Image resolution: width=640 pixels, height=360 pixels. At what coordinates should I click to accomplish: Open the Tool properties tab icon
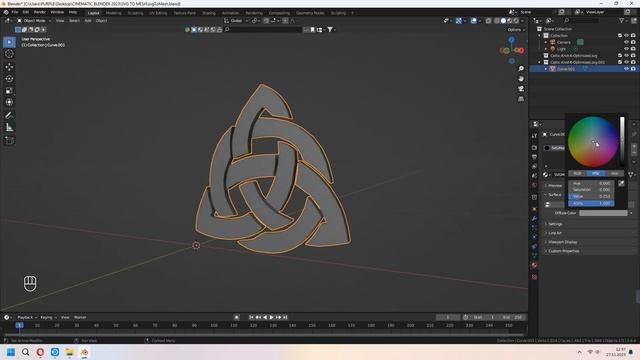pyautogui.click(x=534, y=136)
